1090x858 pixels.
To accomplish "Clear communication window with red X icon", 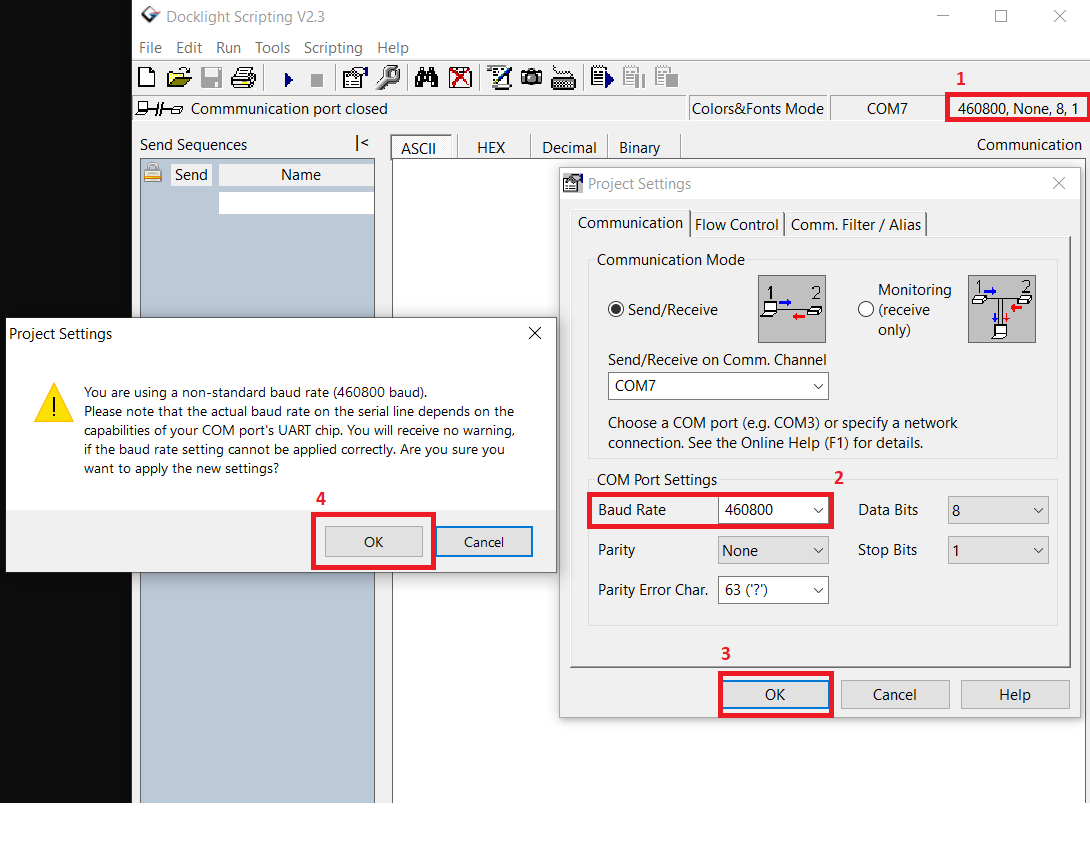I will click(460, 77).
